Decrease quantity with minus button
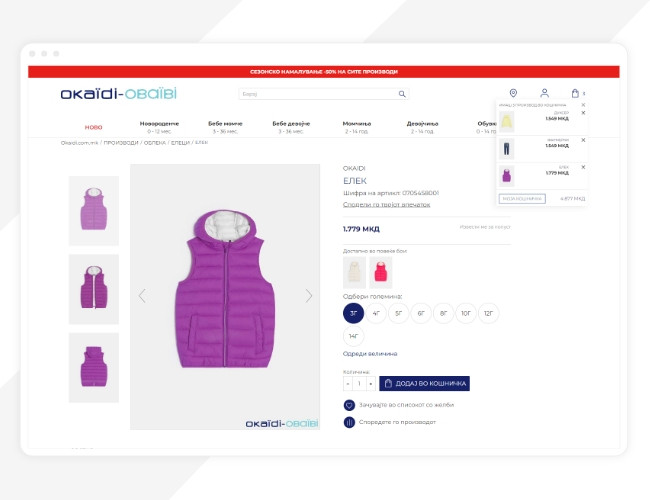Screen dimensions: 650x500 click(x=348, y=383)
